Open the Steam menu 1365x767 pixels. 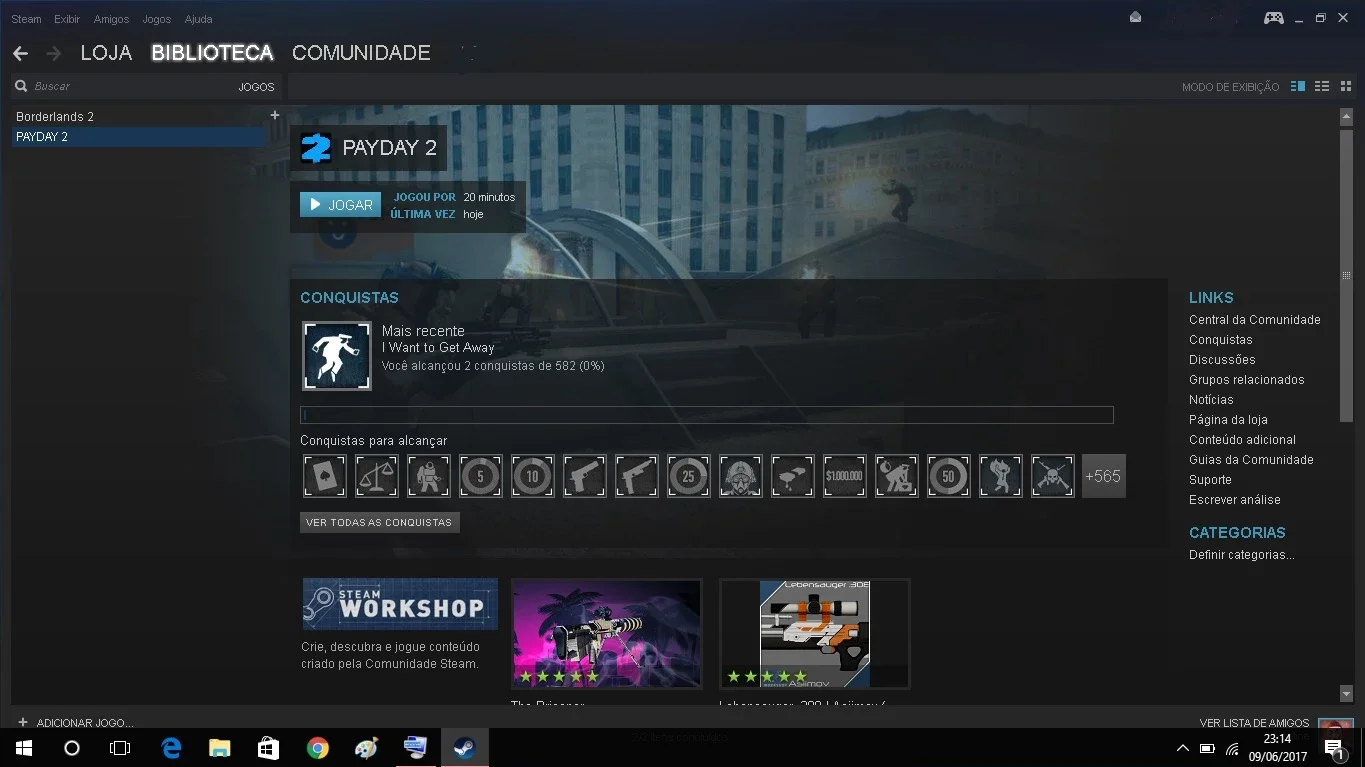click(26, 19)
